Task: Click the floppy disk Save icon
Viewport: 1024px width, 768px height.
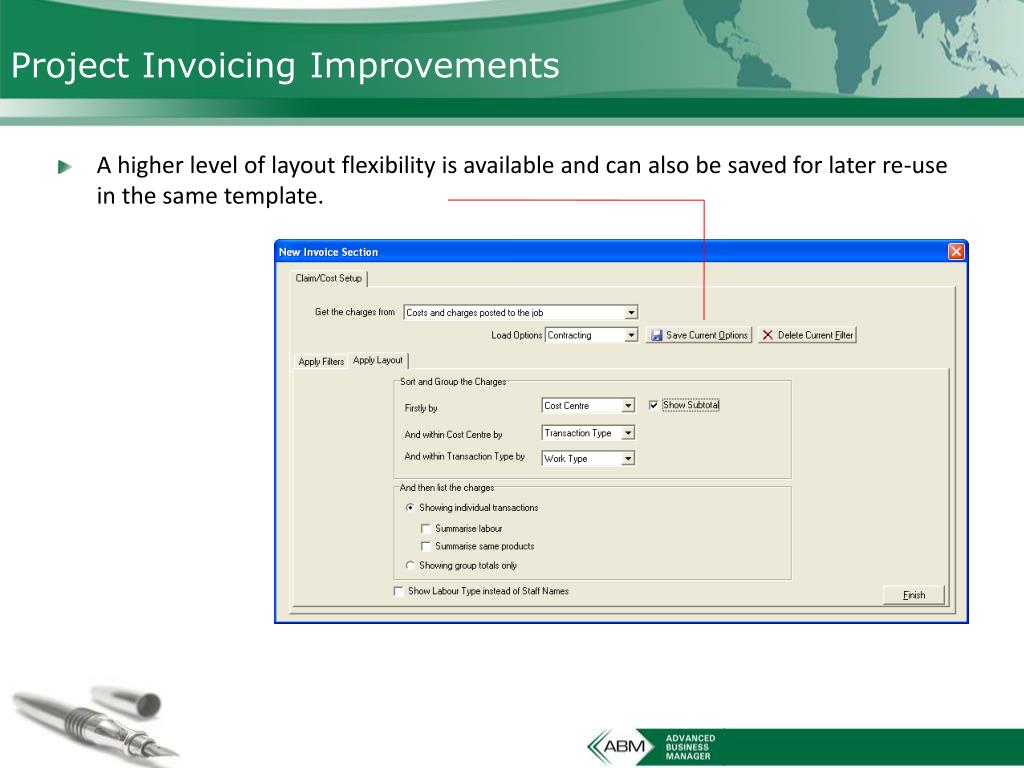Action: click(x=656, y=335)
